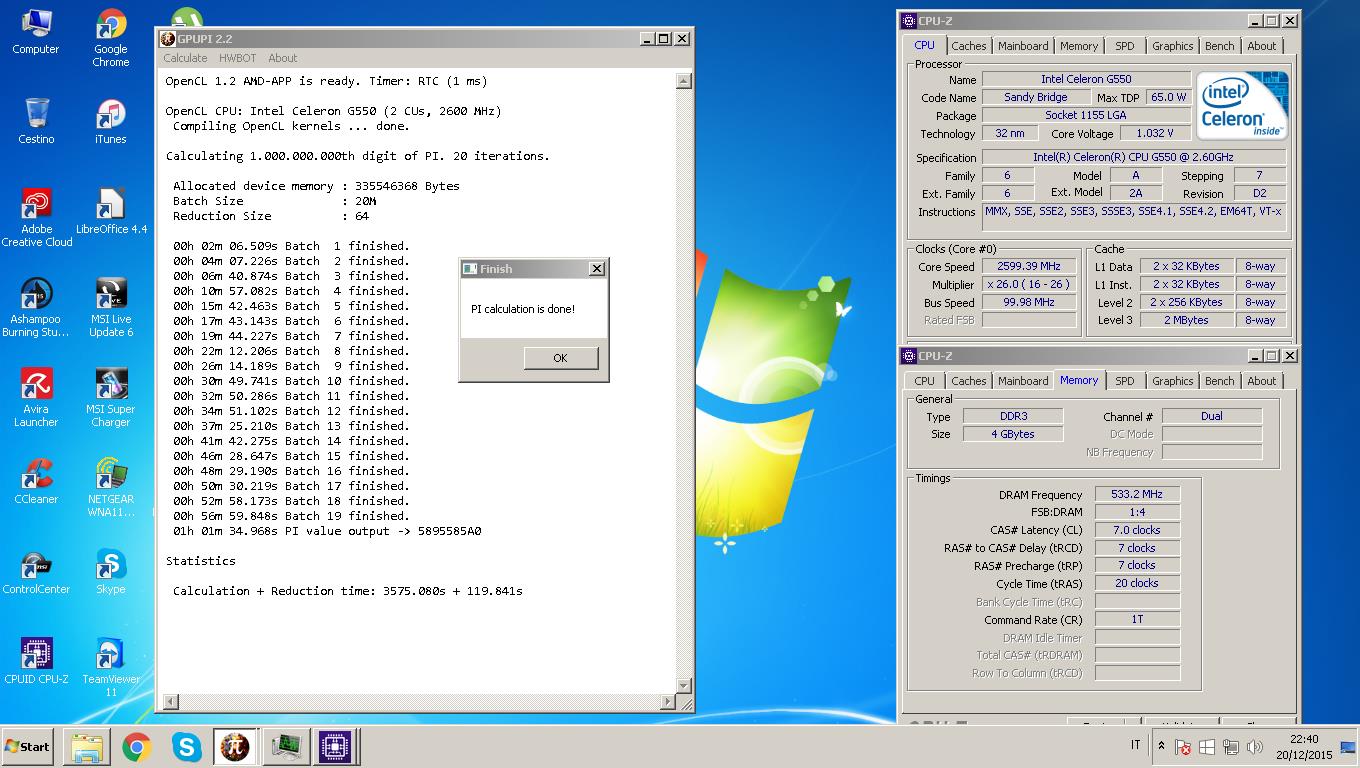Select the GPUPI taskbar button

pyautogui.click(x=235, y=747)
